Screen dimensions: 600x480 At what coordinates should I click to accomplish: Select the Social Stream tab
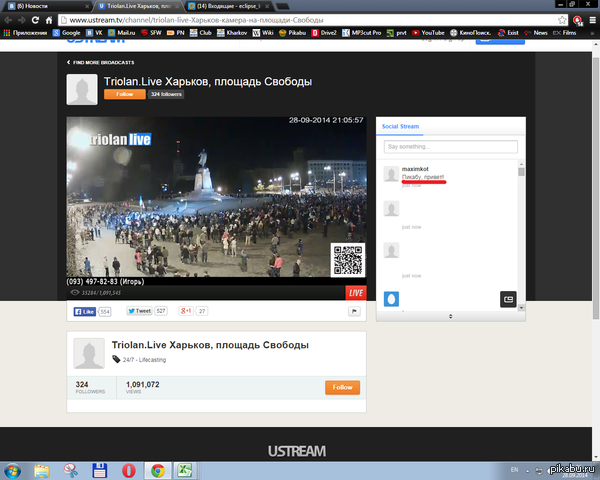point(400,128)
